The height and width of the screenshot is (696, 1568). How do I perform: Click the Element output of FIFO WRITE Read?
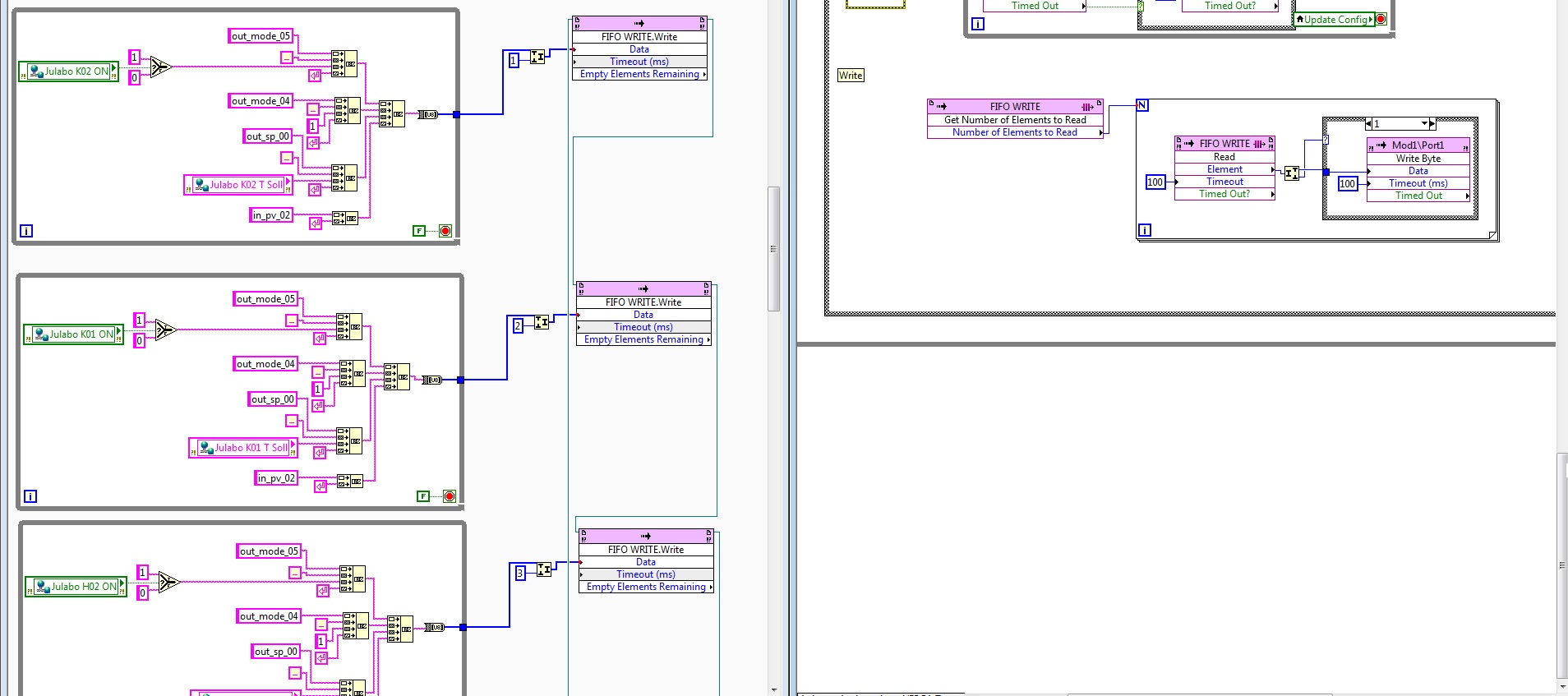(1224, 169)
